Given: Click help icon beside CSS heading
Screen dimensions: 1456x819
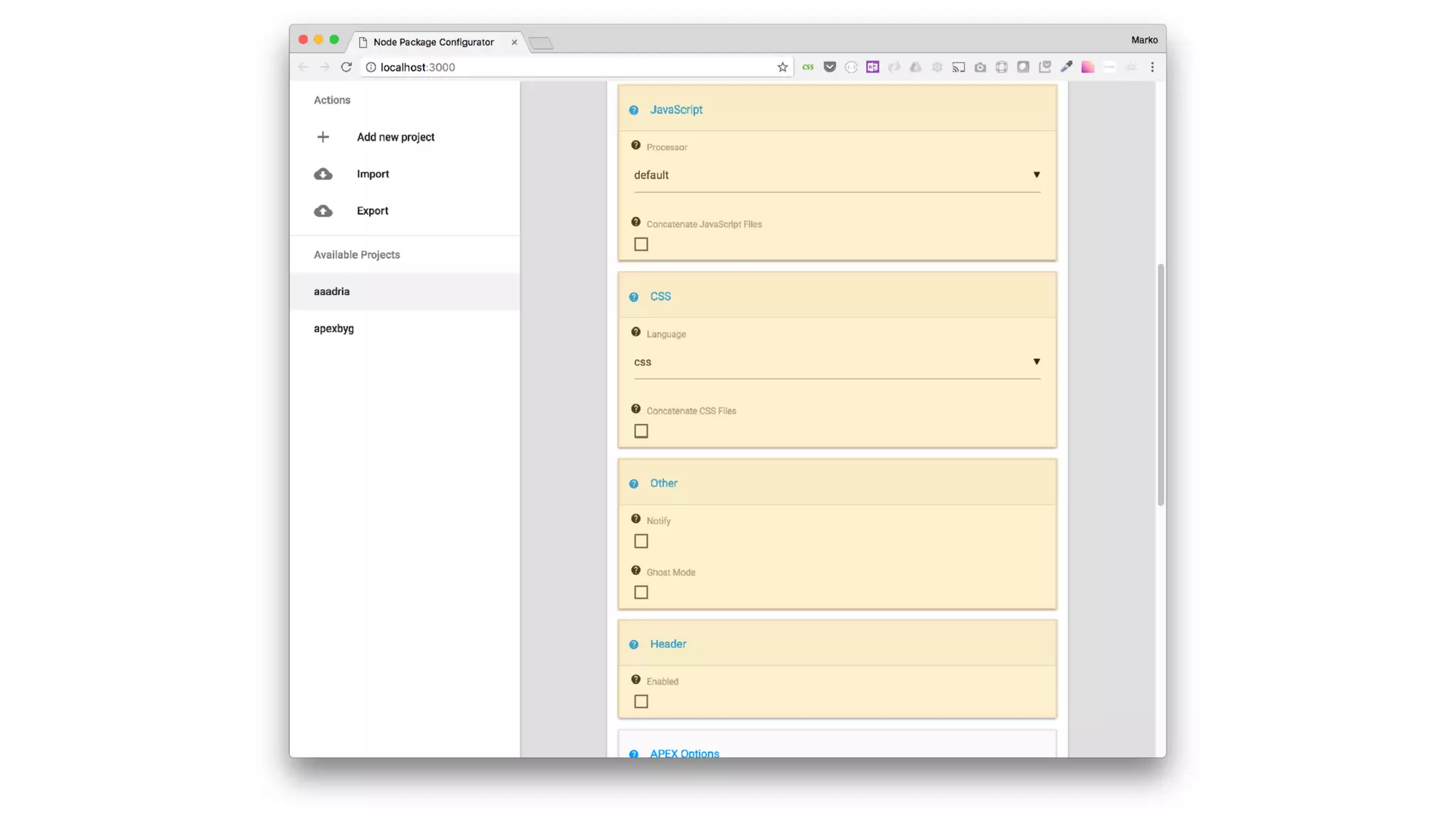Looking at the screenshot, I should coord(633,297).
